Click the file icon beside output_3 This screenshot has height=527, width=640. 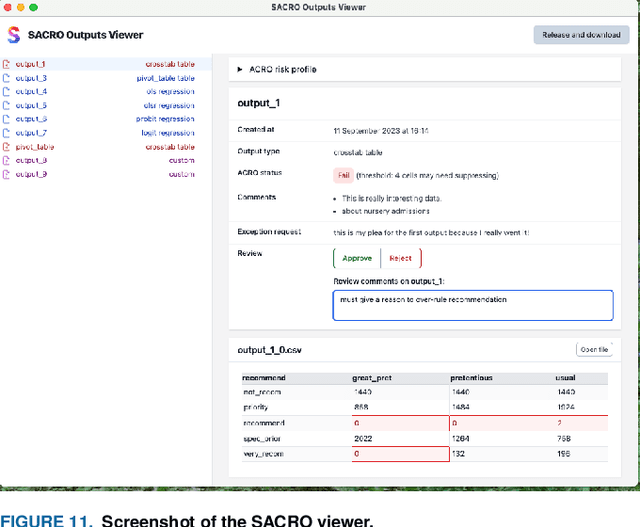click(7, 78)
